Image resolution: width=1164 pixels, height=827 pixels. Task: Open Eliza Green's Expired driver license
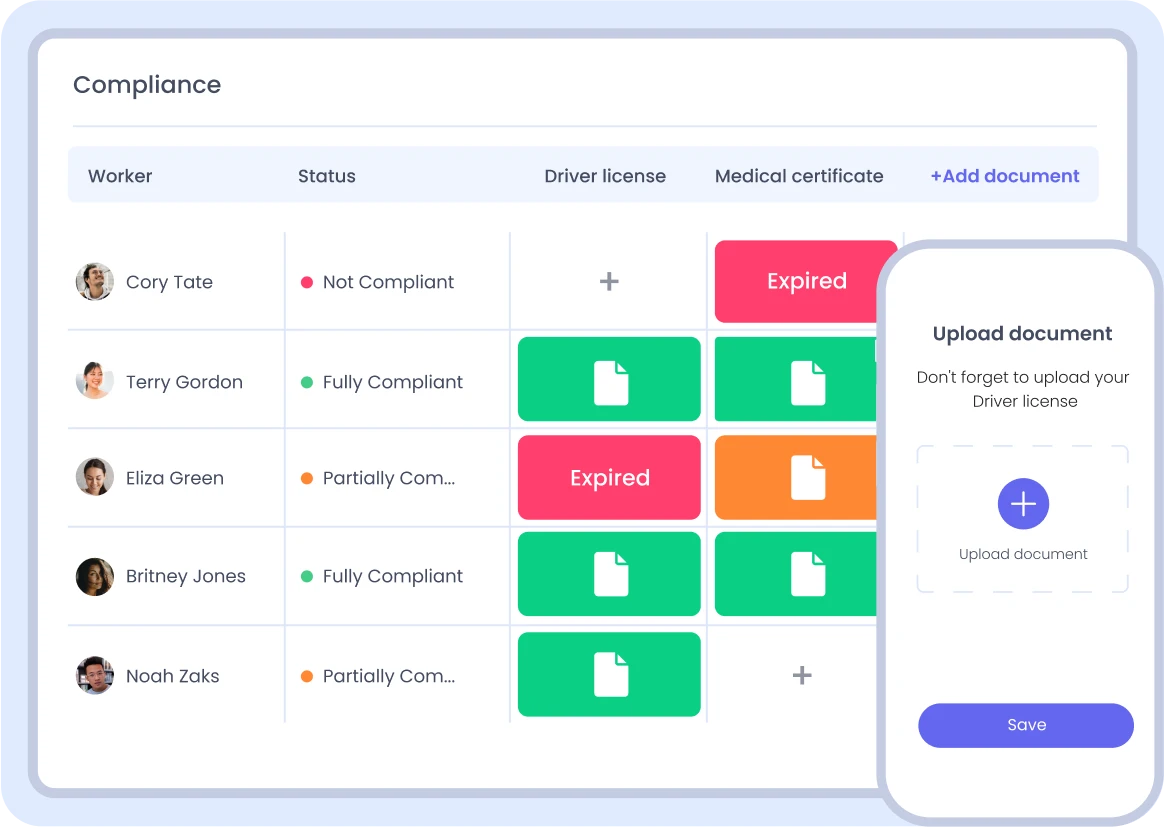pos(608,477)
